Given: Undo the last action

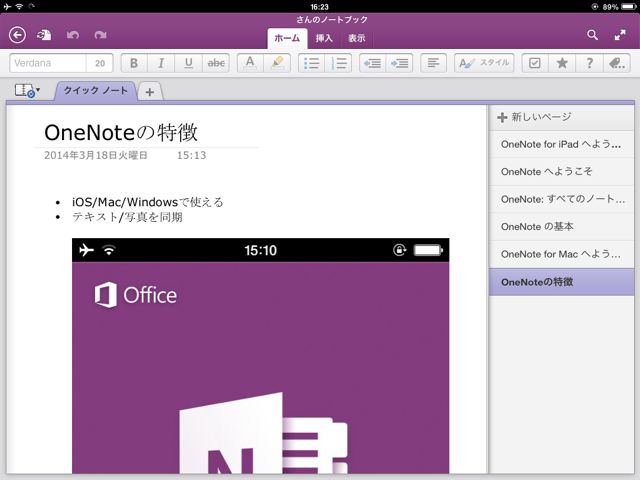Looking at the screenshot, I should 73,35.
